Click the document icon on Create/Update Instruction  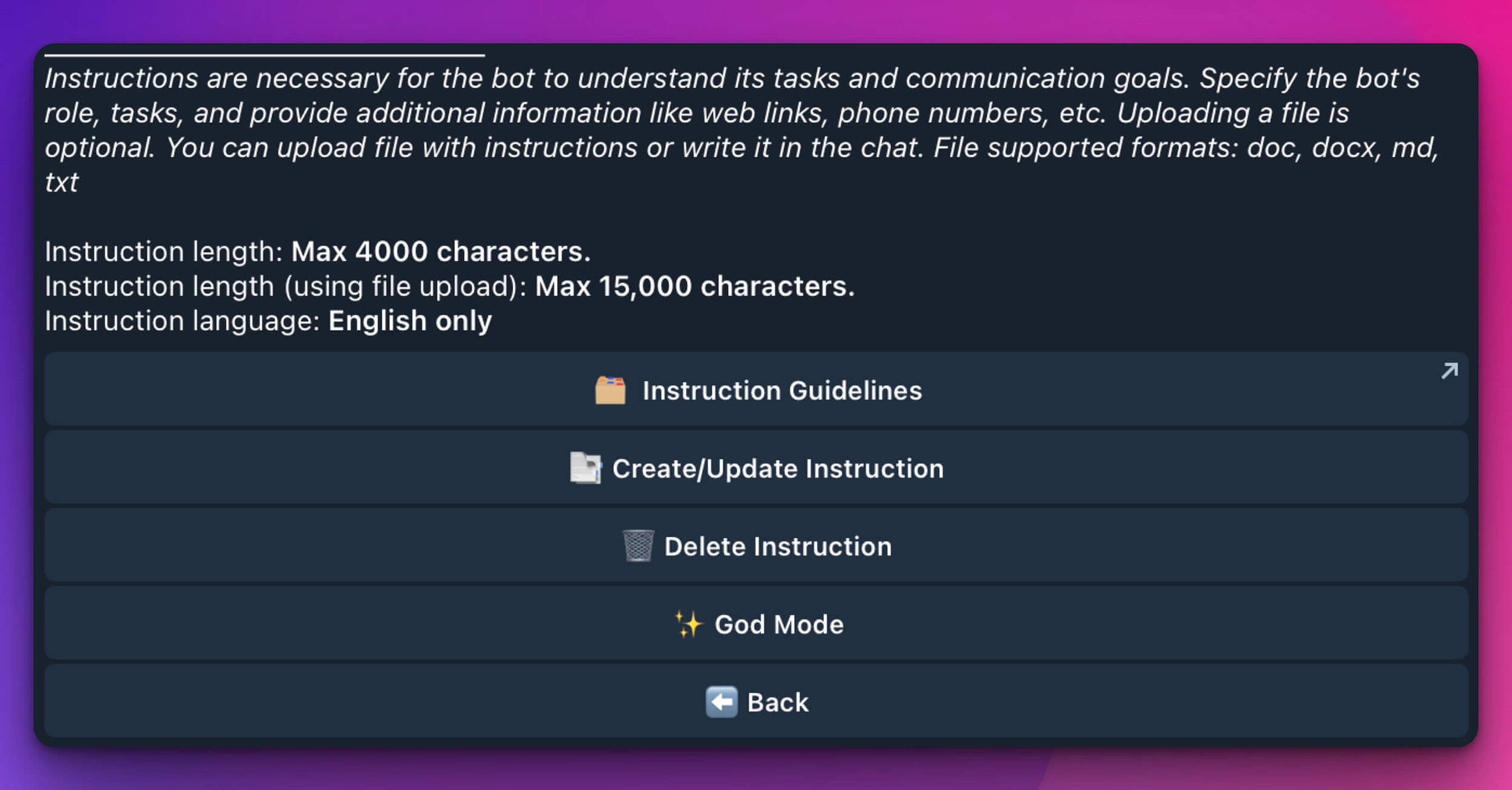click(585, 468)
